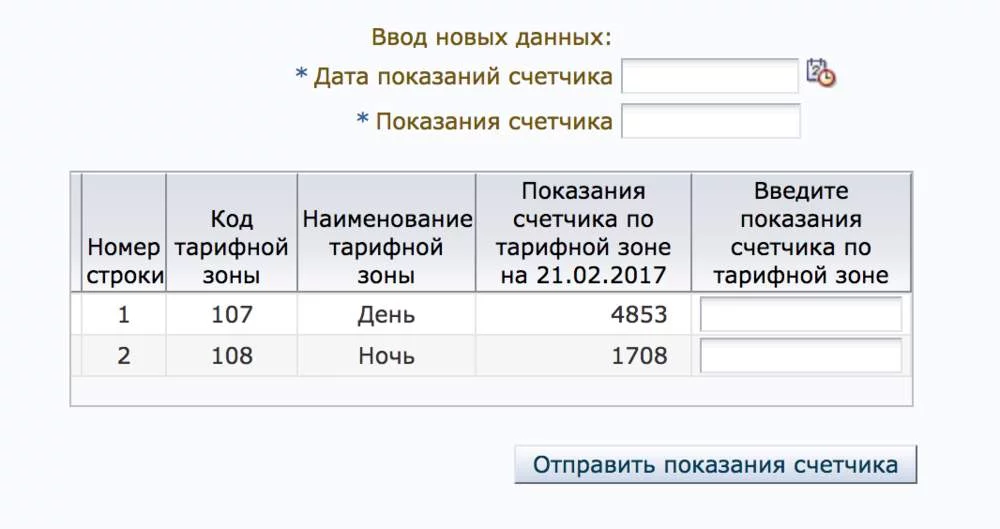Focus the 'Показания счетчика' input field
Screen dimensions: 1000x529
tap(710, 122)
